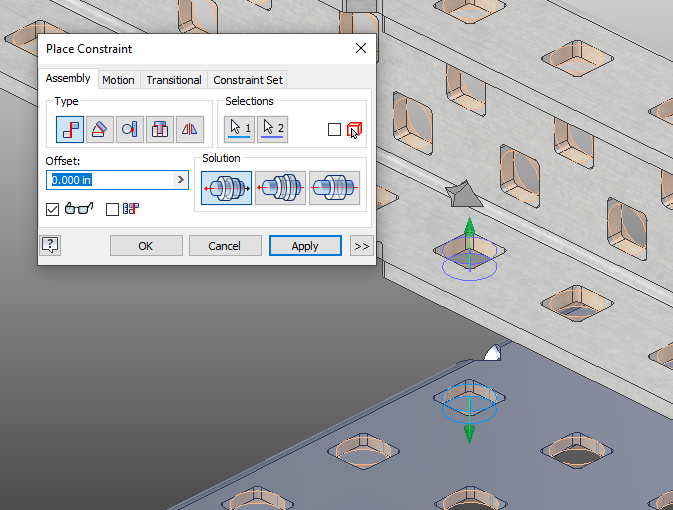Click the predict offset and orientation icon

point(130,209)
